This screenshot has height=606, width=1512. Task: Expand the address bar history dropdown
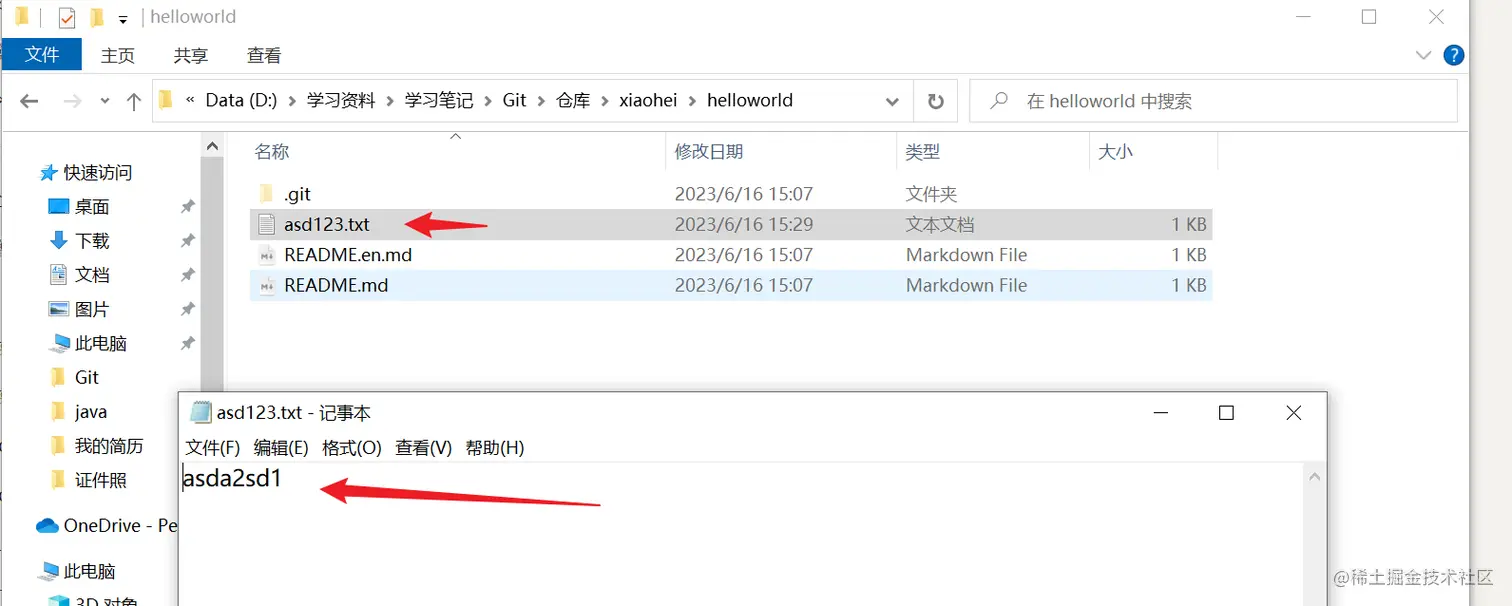tap(892, 101)
